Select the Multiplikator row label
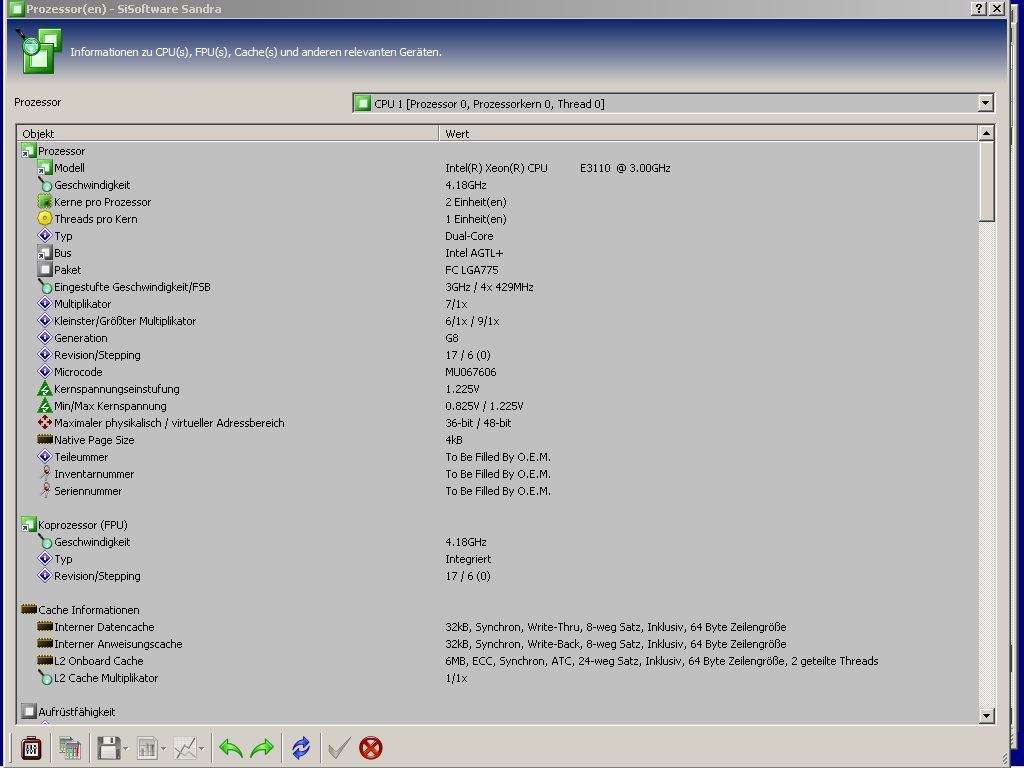 [x=82, y=304]
